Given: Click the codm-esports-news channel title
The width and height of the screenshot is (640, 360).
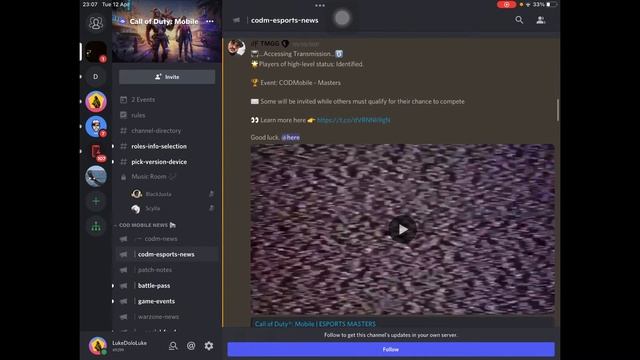Looking at the screenshot, I should click(284, 20).
